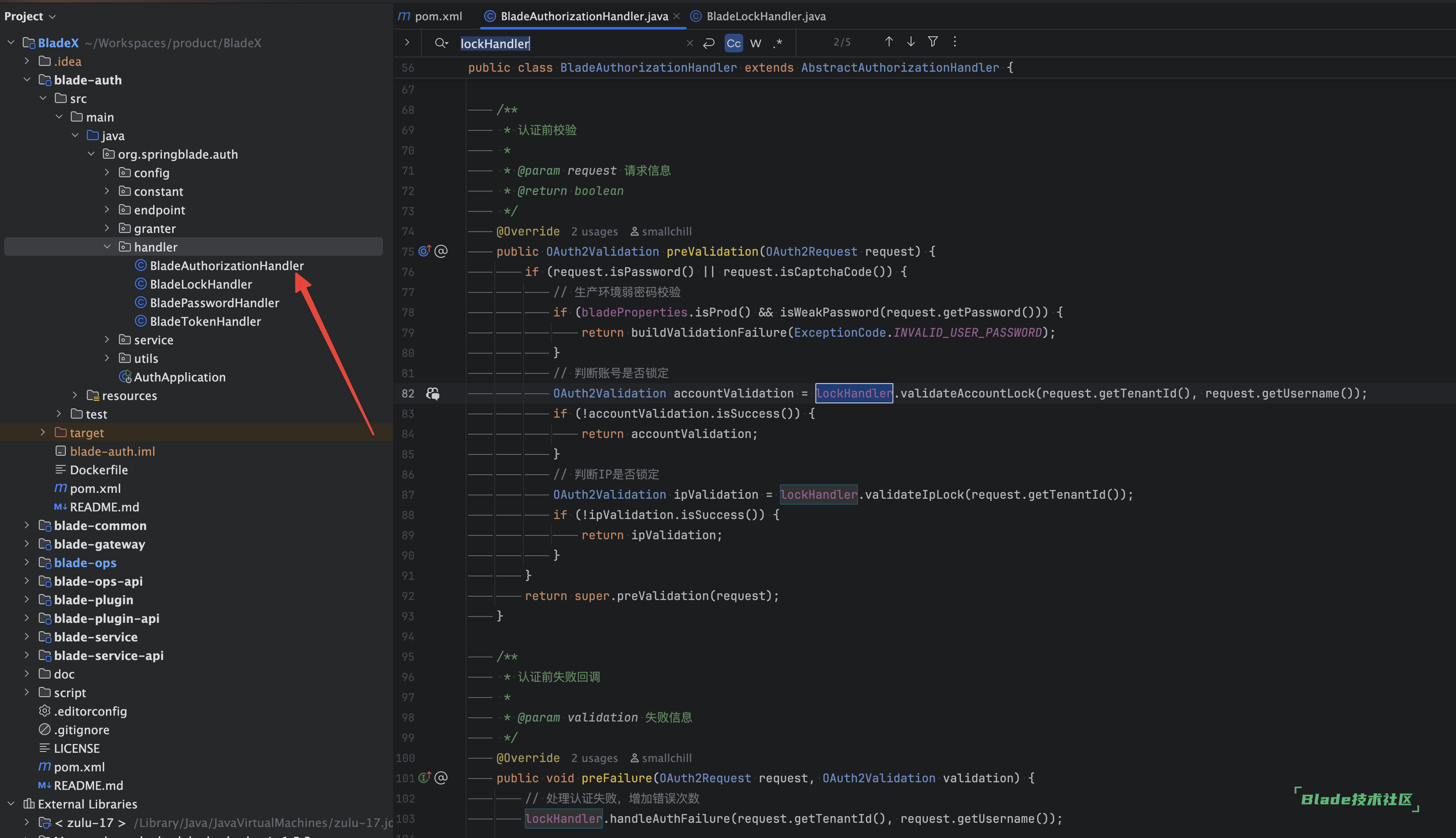Click the blade-auth.iml file icon

[x=60, y=451]
